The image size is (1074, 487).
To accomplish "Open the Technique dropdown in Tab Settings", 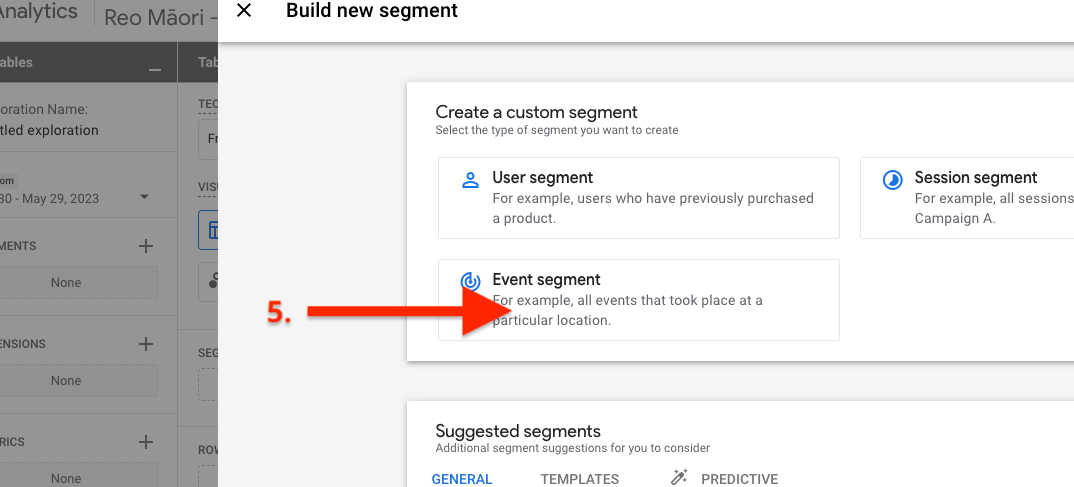I will 208,139.
